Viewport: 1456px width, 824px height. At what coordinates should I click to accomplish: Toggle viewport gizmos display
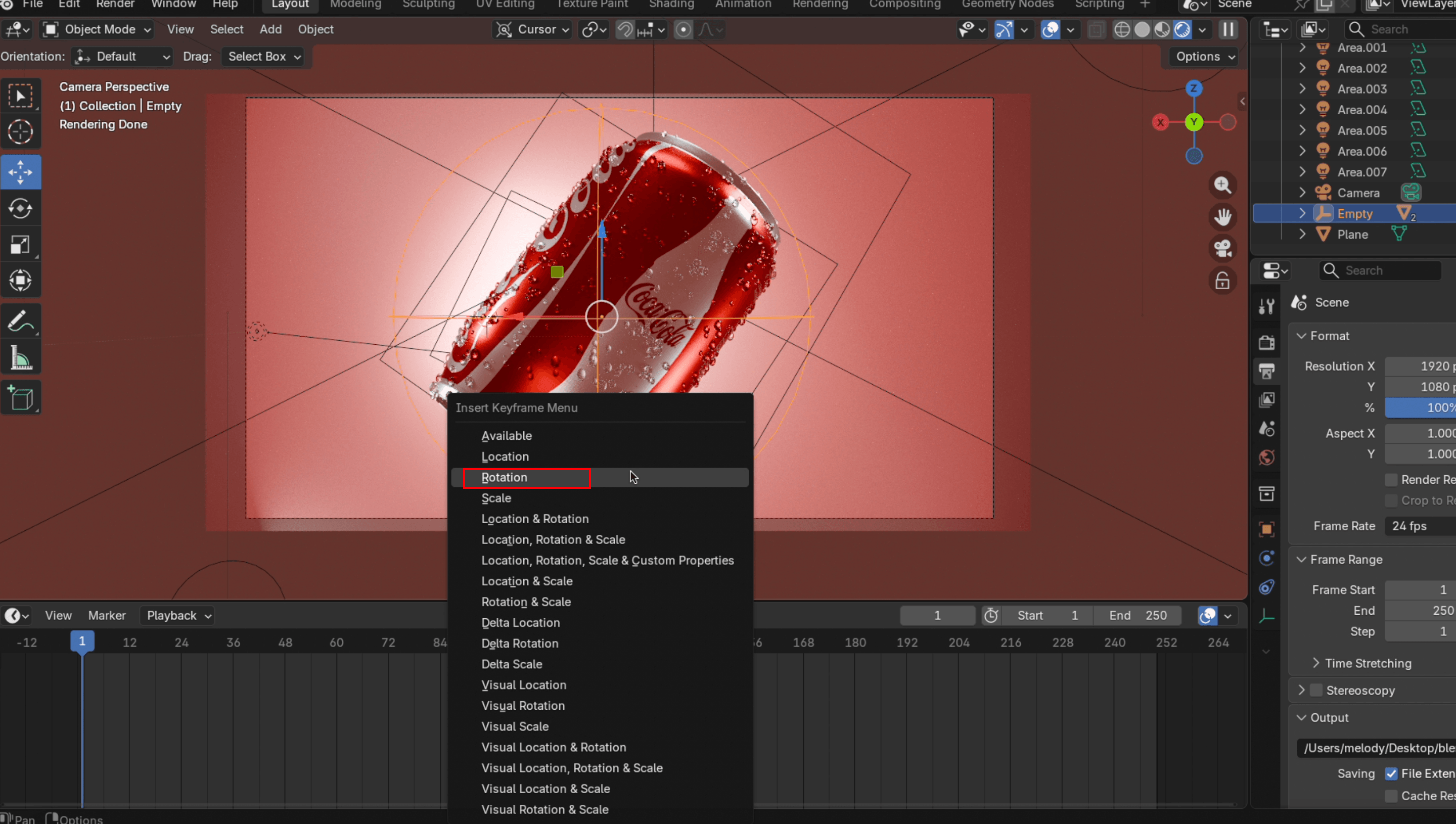point(1004,29)
